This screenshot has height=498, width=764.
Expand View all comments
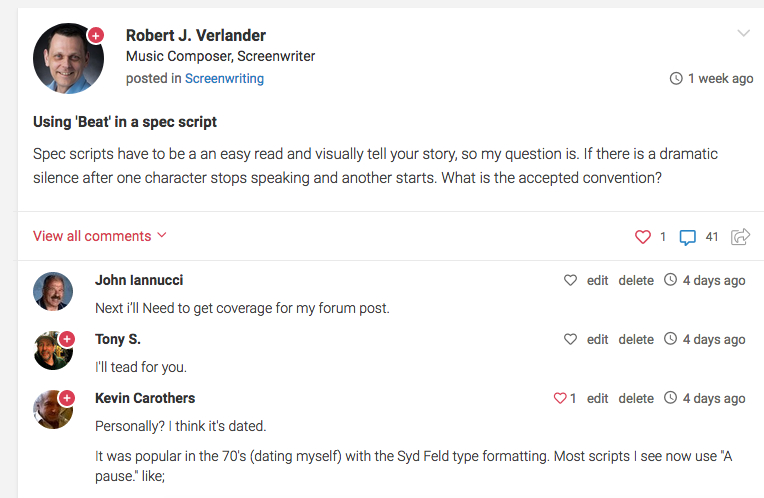click(x=99, y=236)
